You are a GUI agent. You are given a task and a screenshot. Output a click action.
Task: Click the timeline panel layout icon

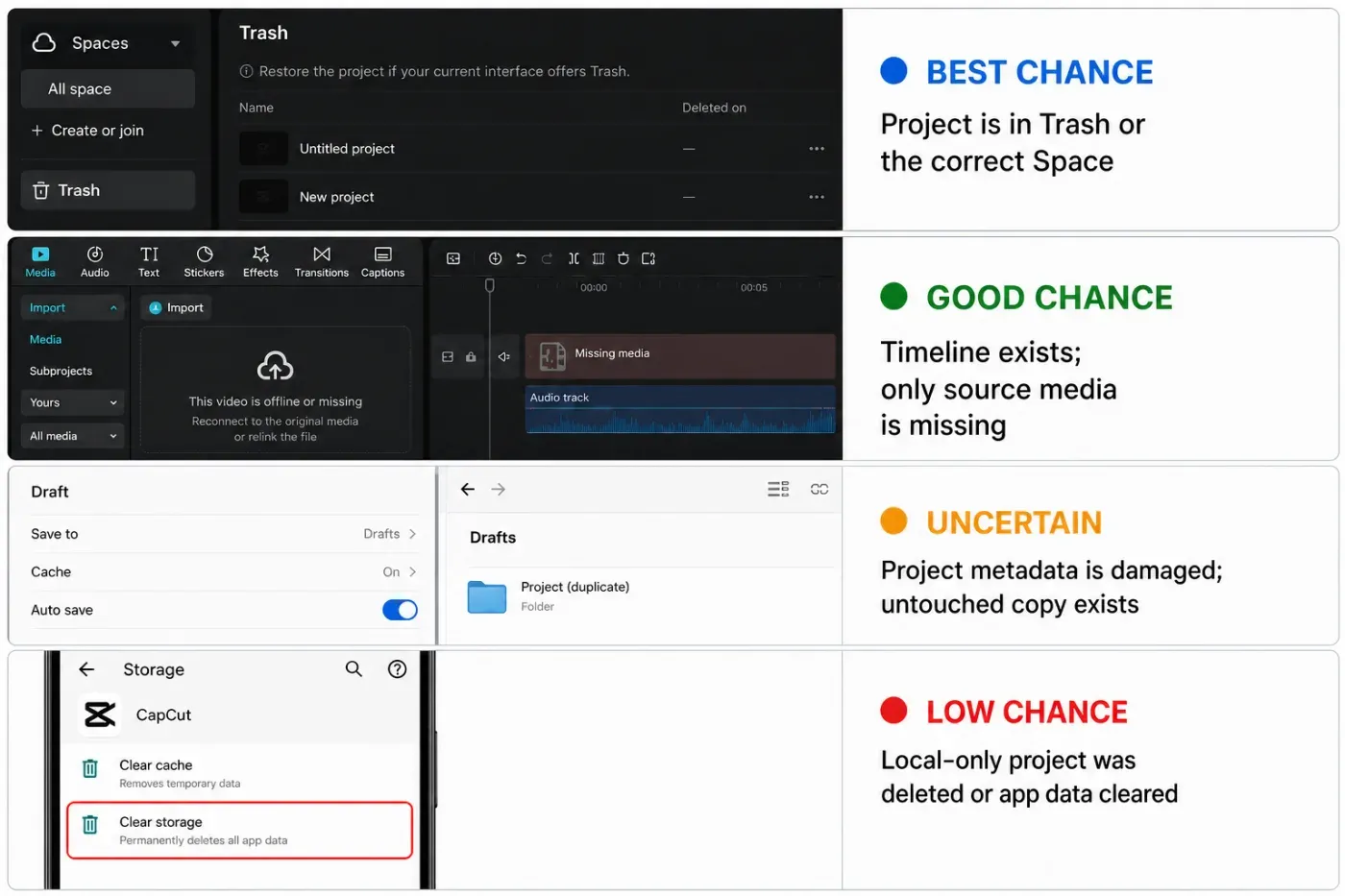pyautogui.click(x=453, y=258)
